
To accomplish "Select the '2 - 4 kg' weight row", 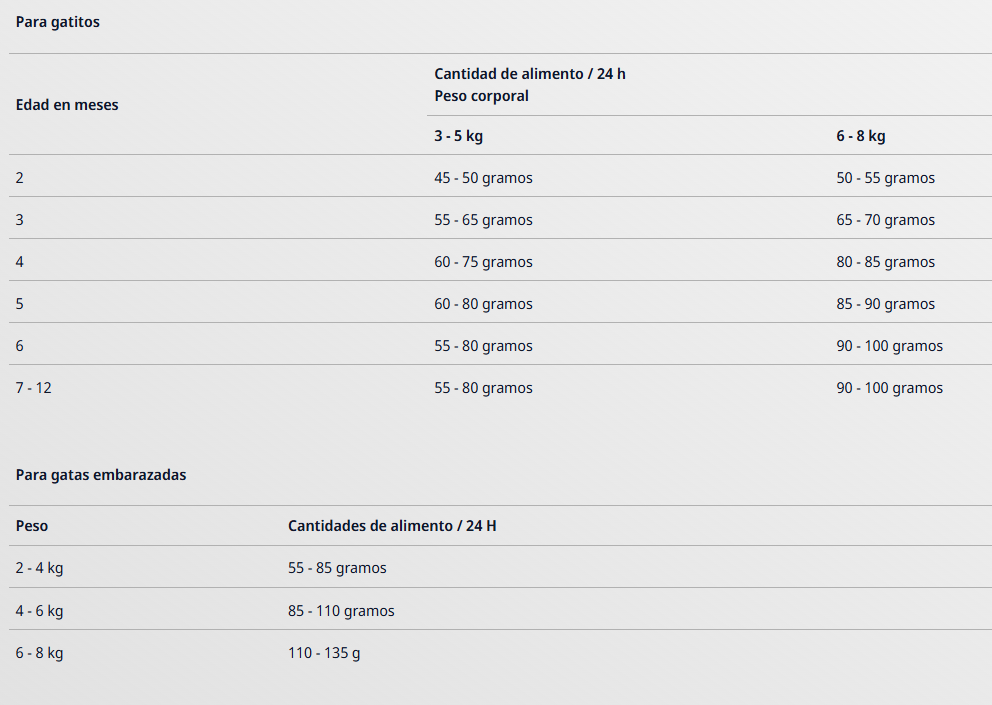I will (40, 568).
